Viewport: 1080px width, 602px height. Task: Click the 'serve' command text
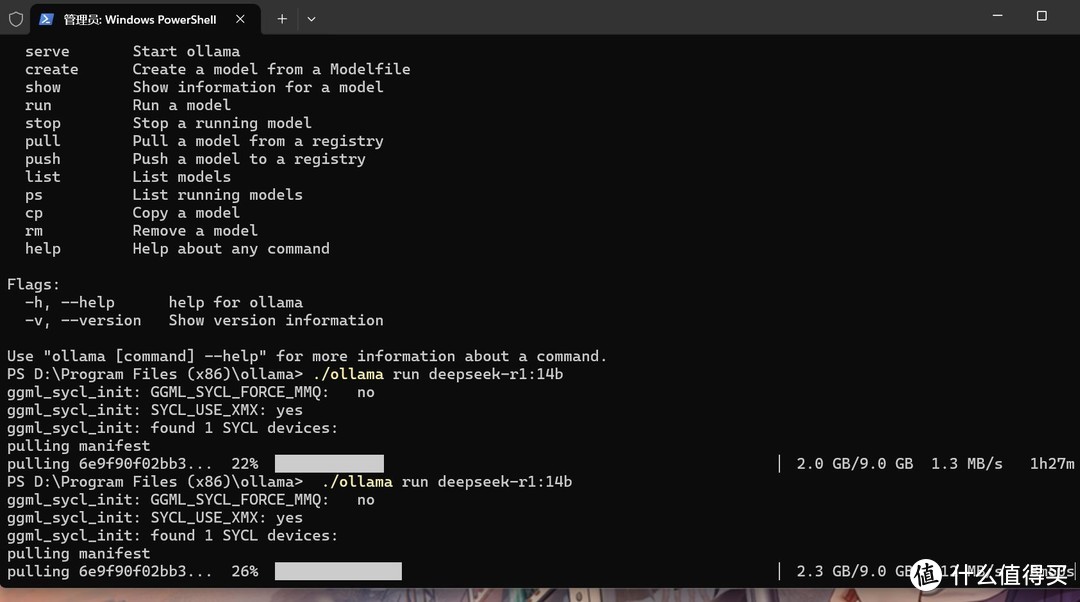[47, 52]
